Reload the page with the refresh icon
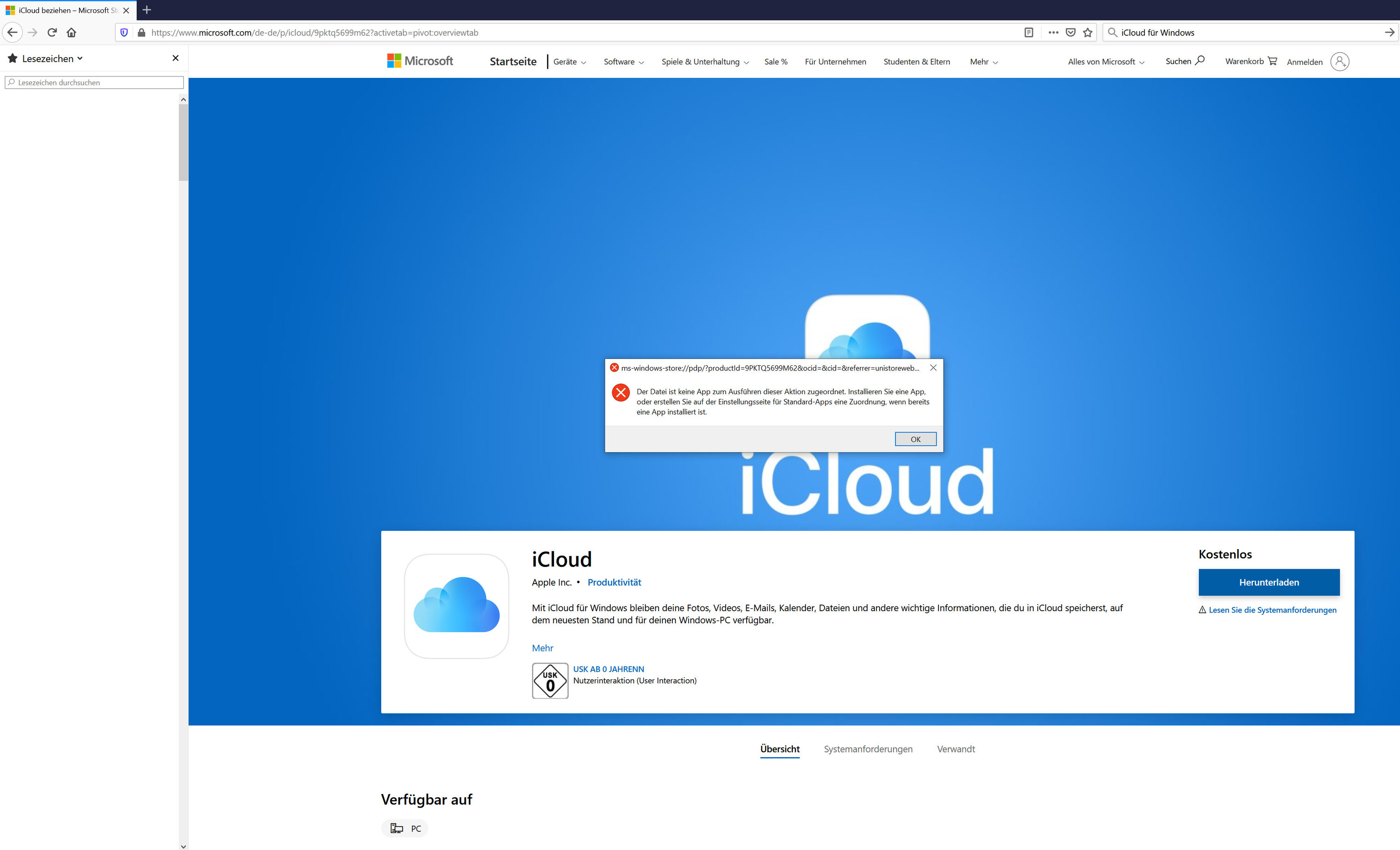 click(x=52, y=32)
